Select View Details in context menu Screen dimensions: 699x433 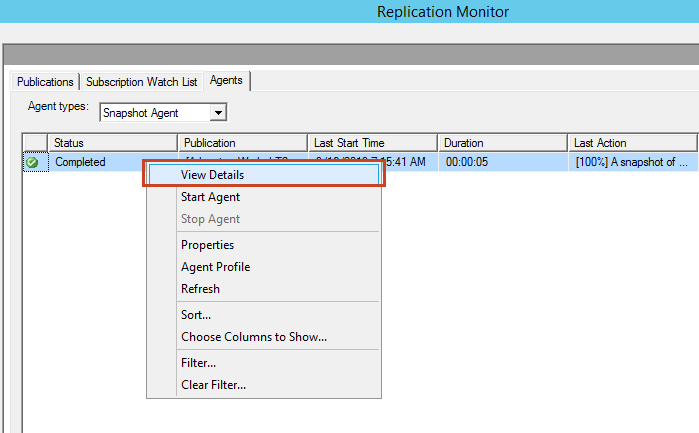(x=212, y=175)
